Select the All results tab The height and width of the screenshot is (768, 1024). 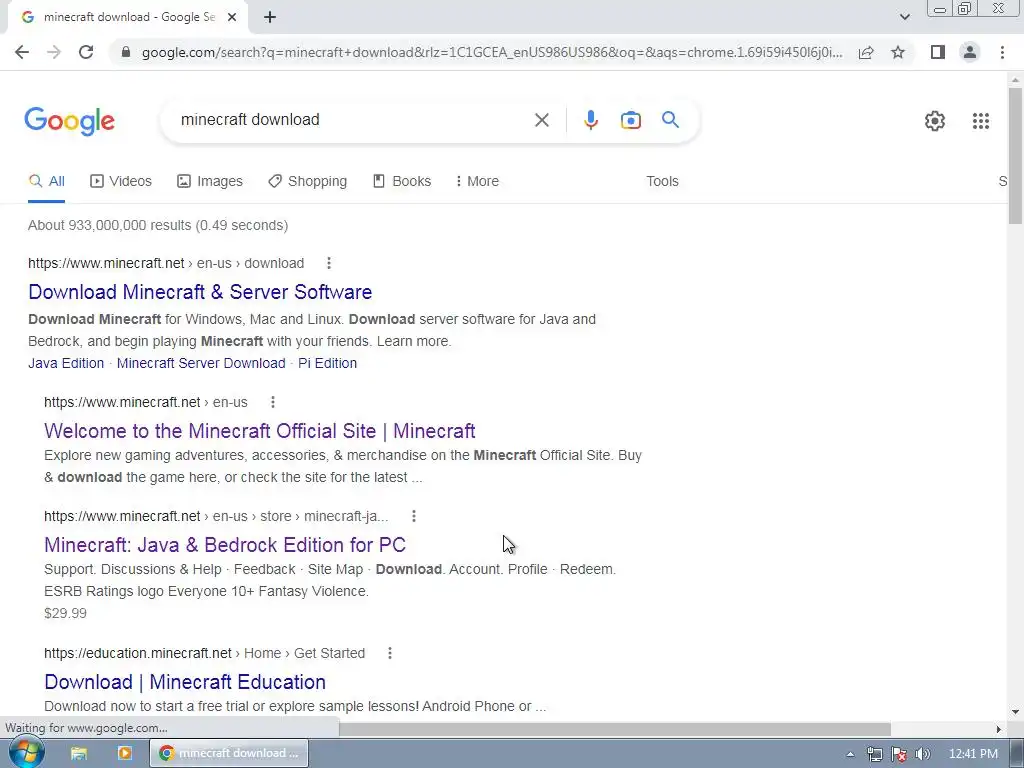coord(46,182)
